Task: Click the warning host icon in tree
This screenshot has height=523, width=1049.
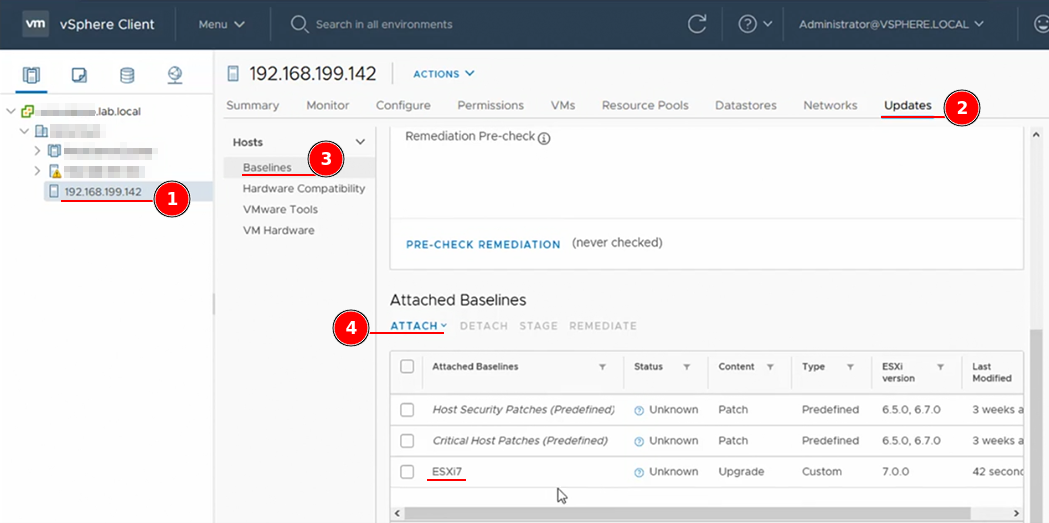Action: (56, 171)
